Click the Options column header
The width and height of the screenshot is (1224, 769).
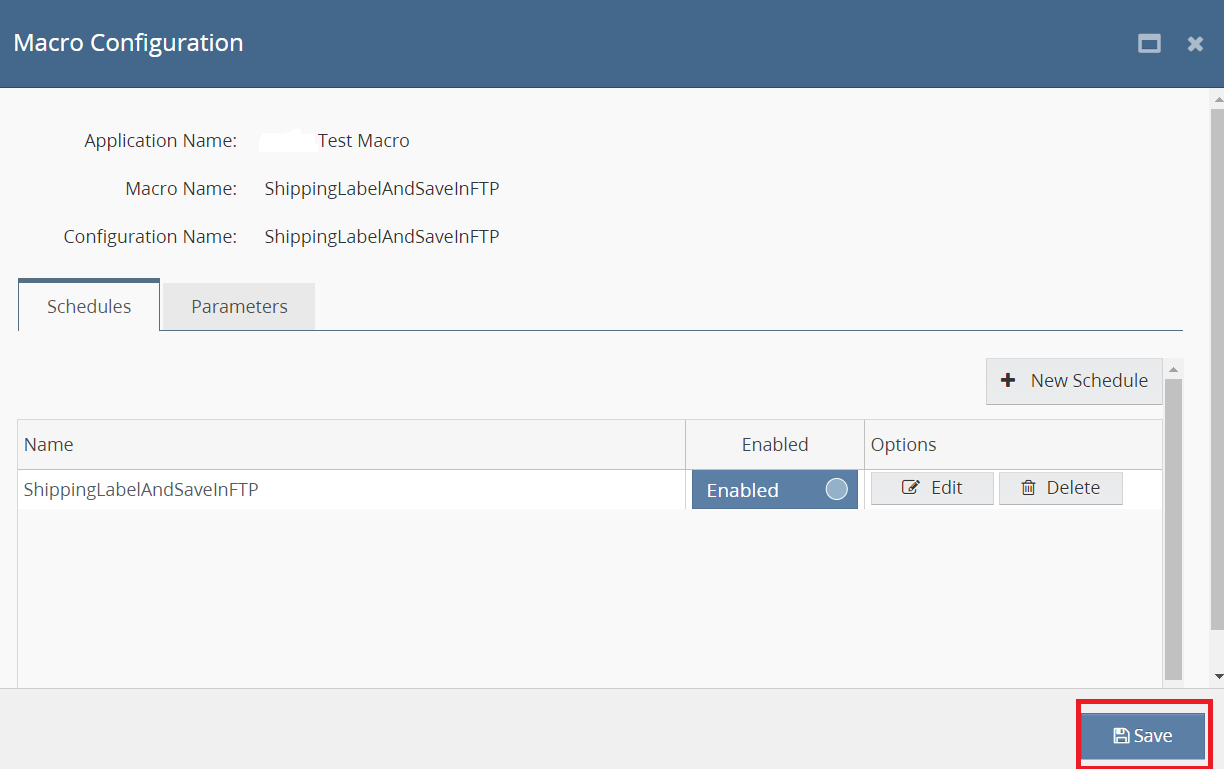tap(904, 445)
